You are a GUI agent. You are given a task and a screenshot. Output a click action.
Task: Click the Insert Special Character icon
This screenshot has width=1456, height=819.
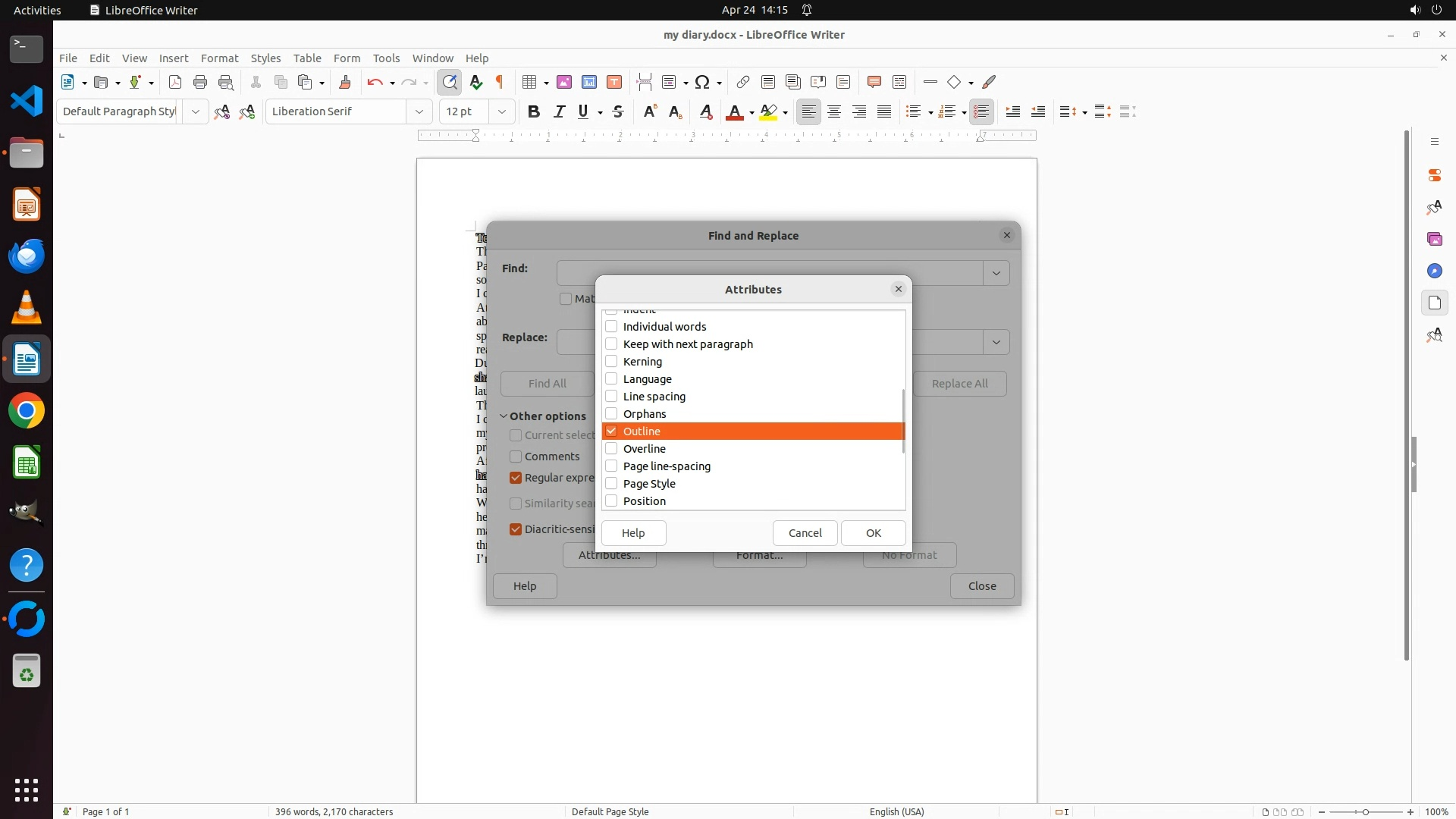coord(702,82)
